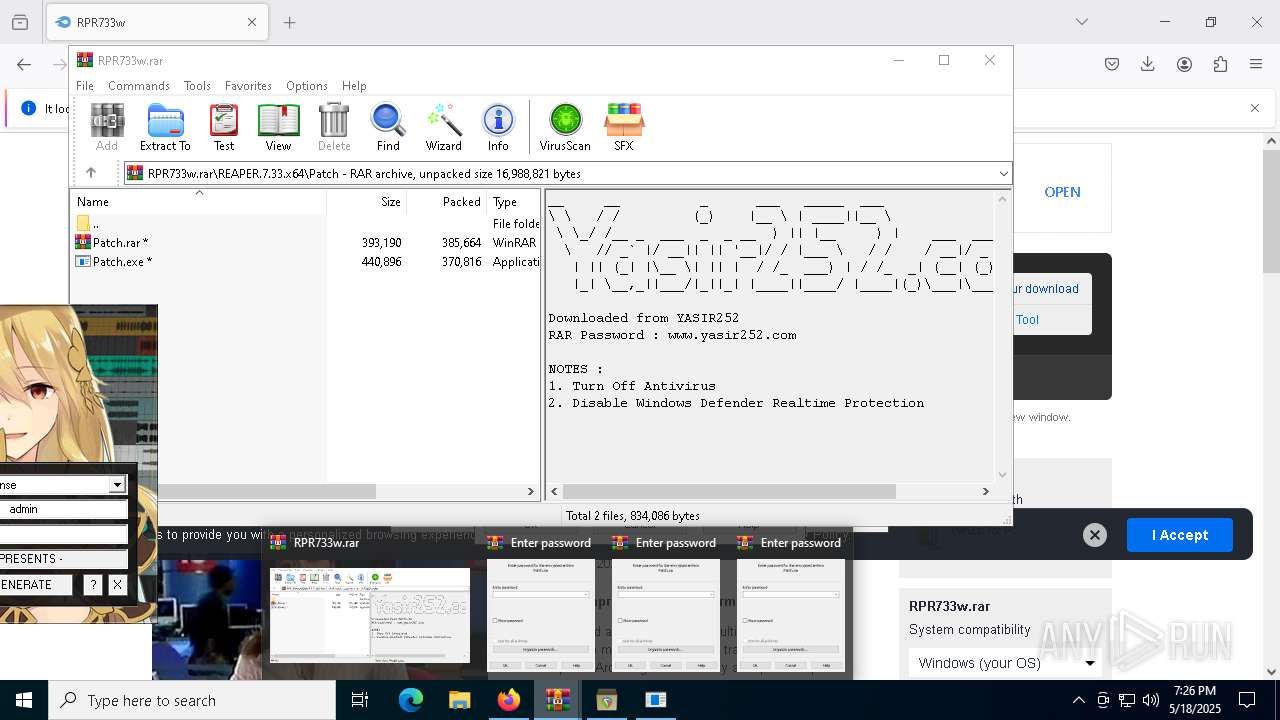Open the browser list all tabs chevron
This screenshot has height=720, width=1280.
tap(1081, 22)
